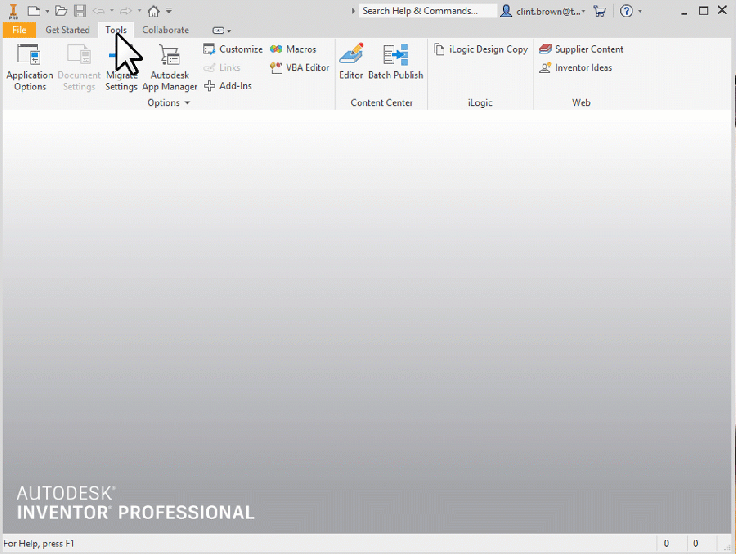The height and width of the screenshot is (554, 736).
Task: Open the Home icon dropdown arrow
Action: pos(169,11)
